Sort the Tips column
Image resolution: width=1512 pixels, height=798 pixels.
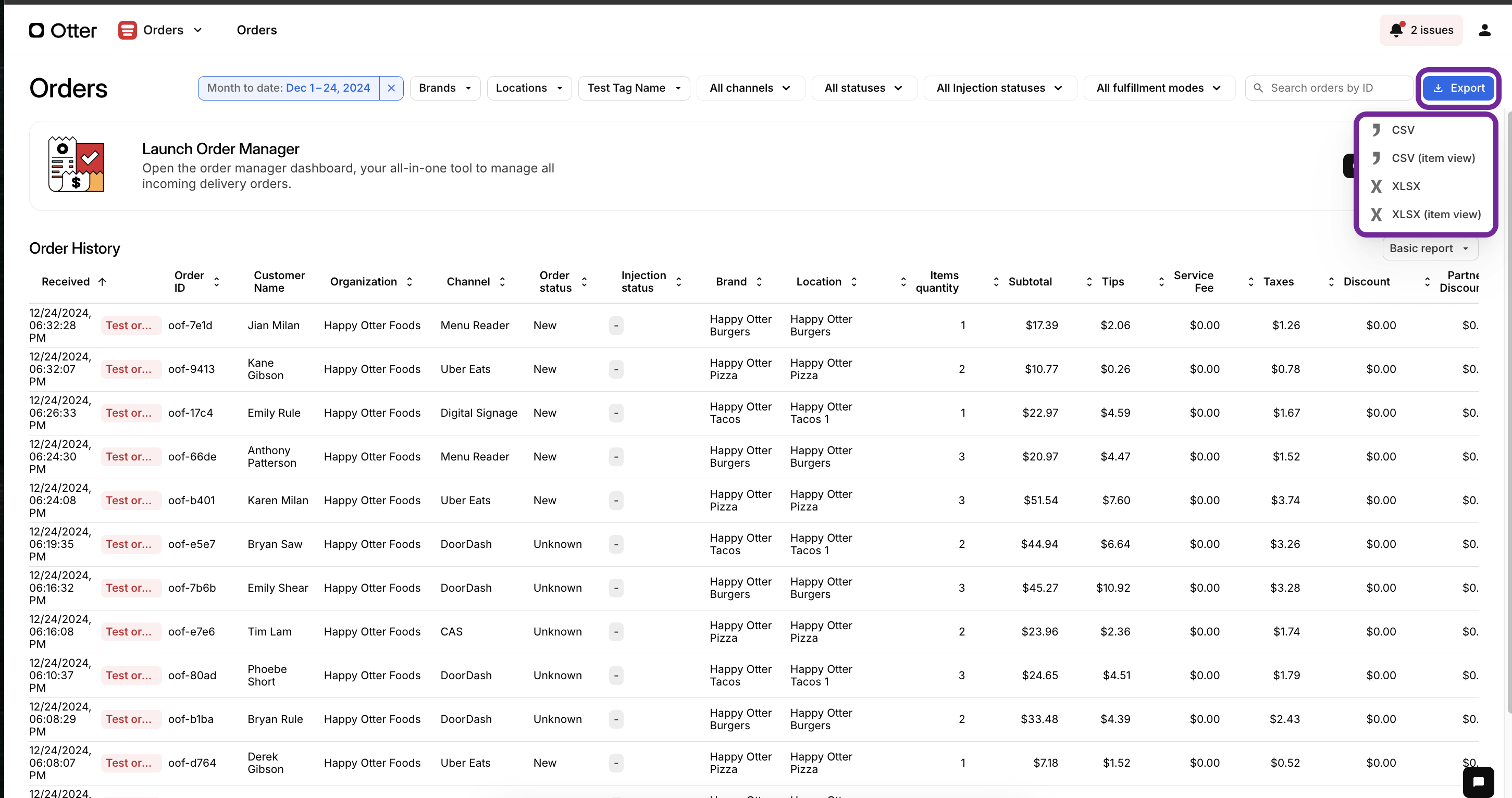point(1089,282)
